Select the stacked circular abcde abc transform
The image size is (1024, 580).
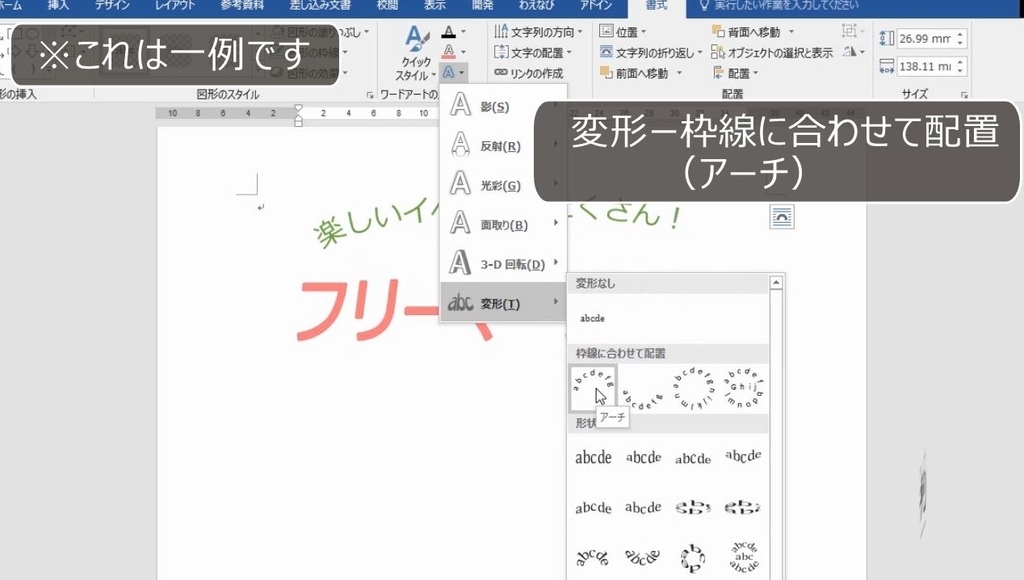tap(743, 557)
